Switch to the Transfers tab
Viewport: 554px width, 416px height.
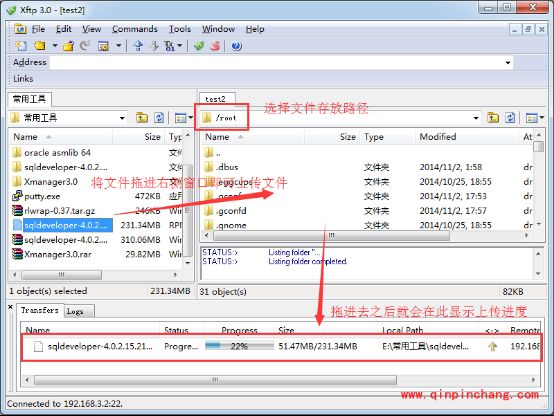pyautogui.click(x=40, y=310)
